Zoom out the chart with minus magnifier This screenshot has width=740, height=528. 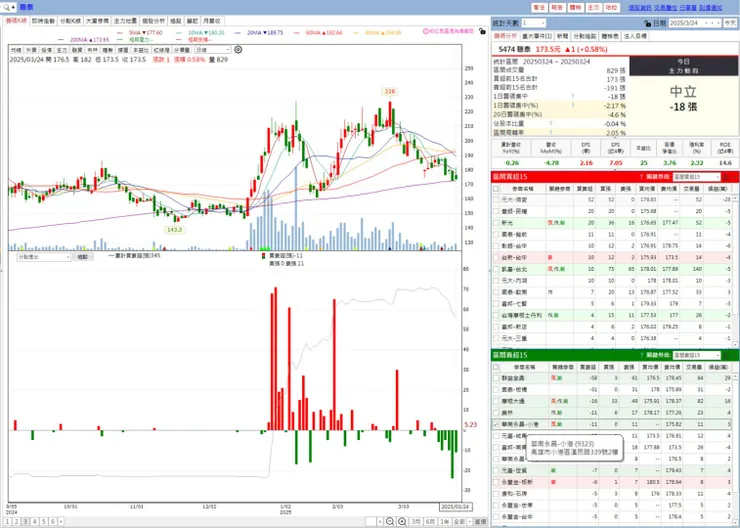[x=390, y=521]
